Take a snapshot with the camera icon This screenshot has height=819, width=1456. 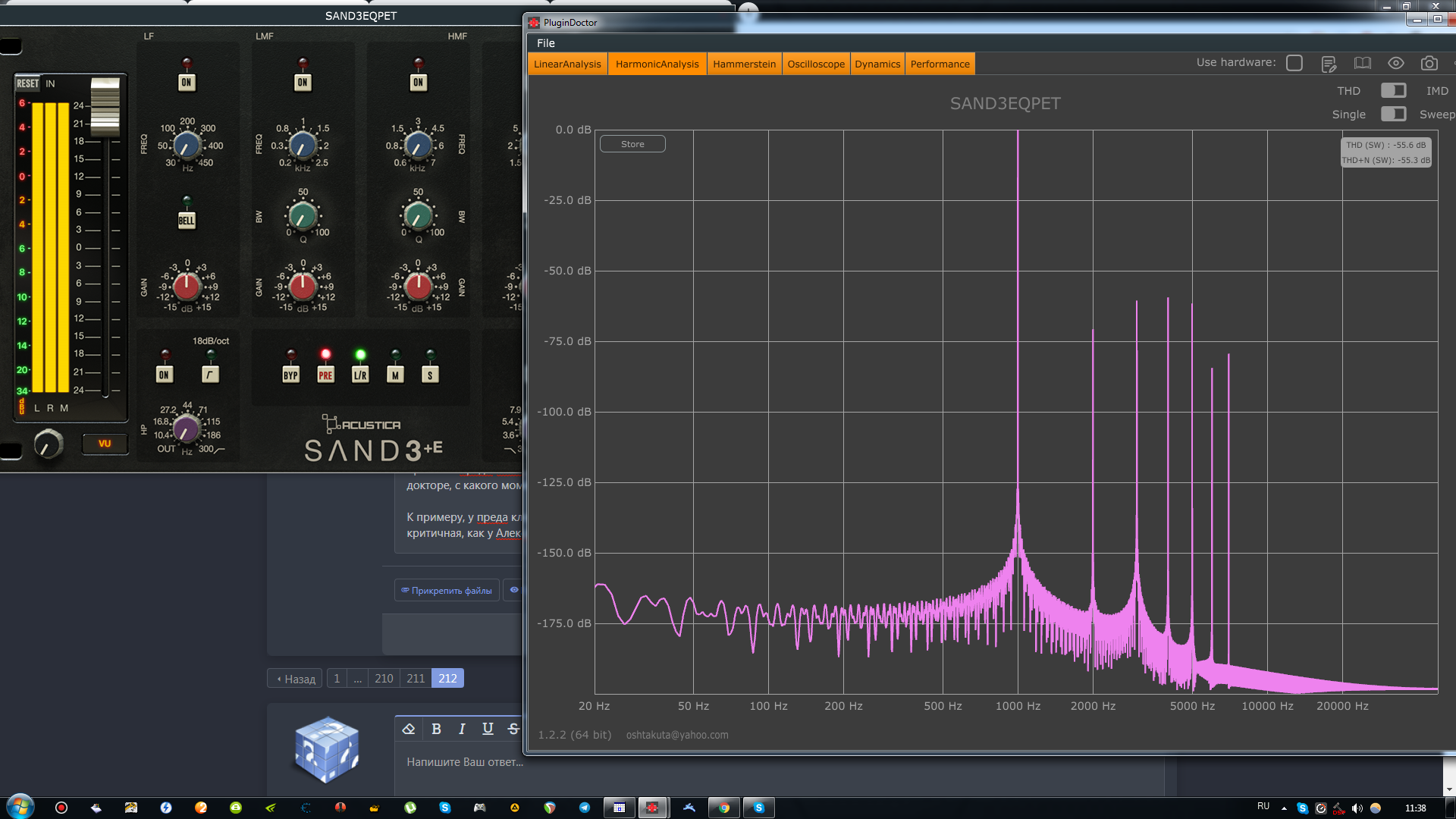1429,64
